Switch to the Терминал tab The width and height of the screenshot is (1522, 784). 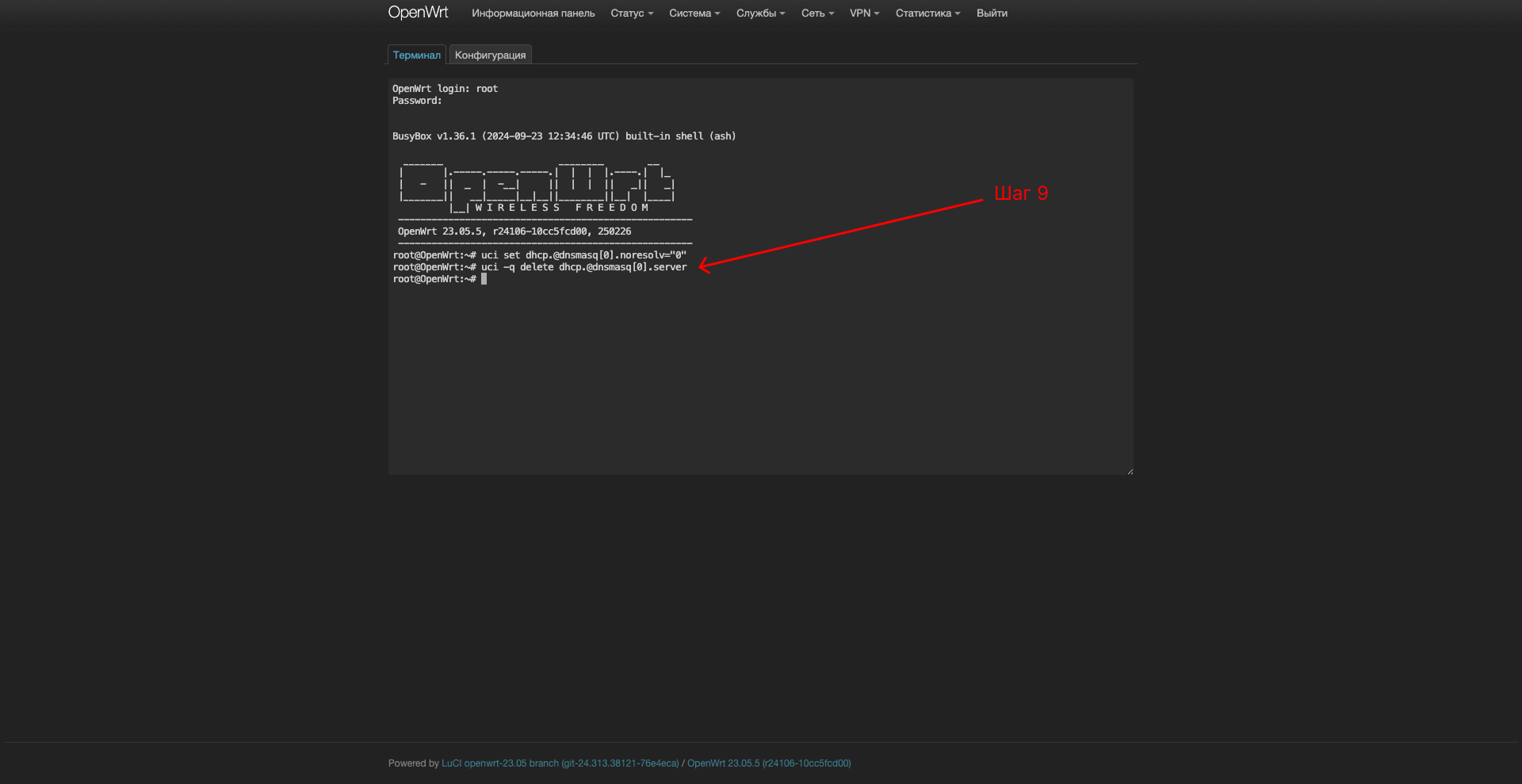[x=417, y=55]
